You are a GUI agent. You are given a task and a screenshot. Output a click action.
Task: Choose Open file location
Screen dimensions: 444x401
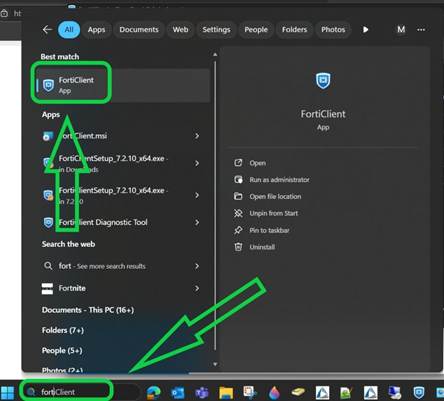tap(275, 197)
